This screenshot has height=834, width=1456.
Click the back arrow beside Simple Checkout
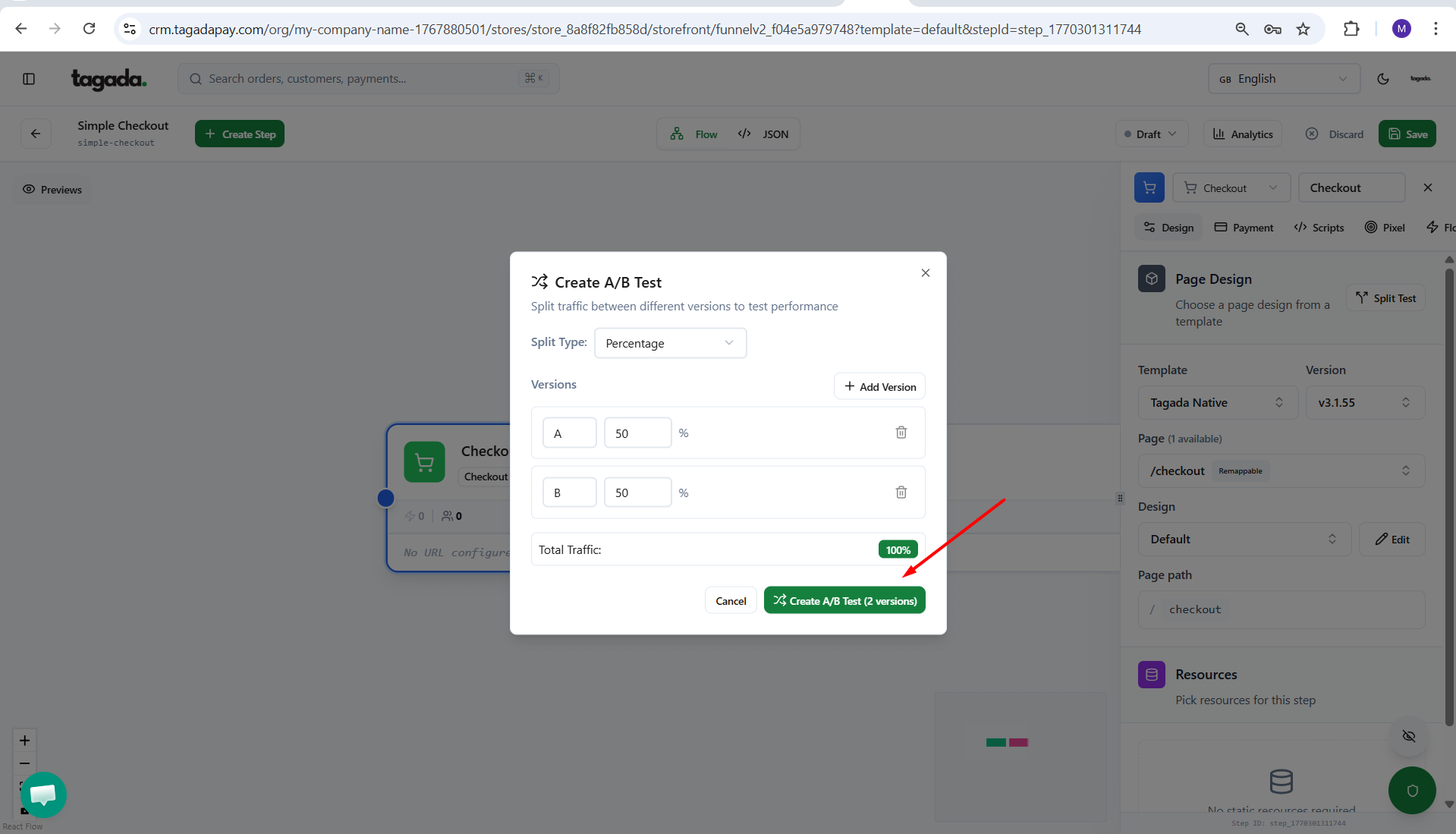point(36,134)
